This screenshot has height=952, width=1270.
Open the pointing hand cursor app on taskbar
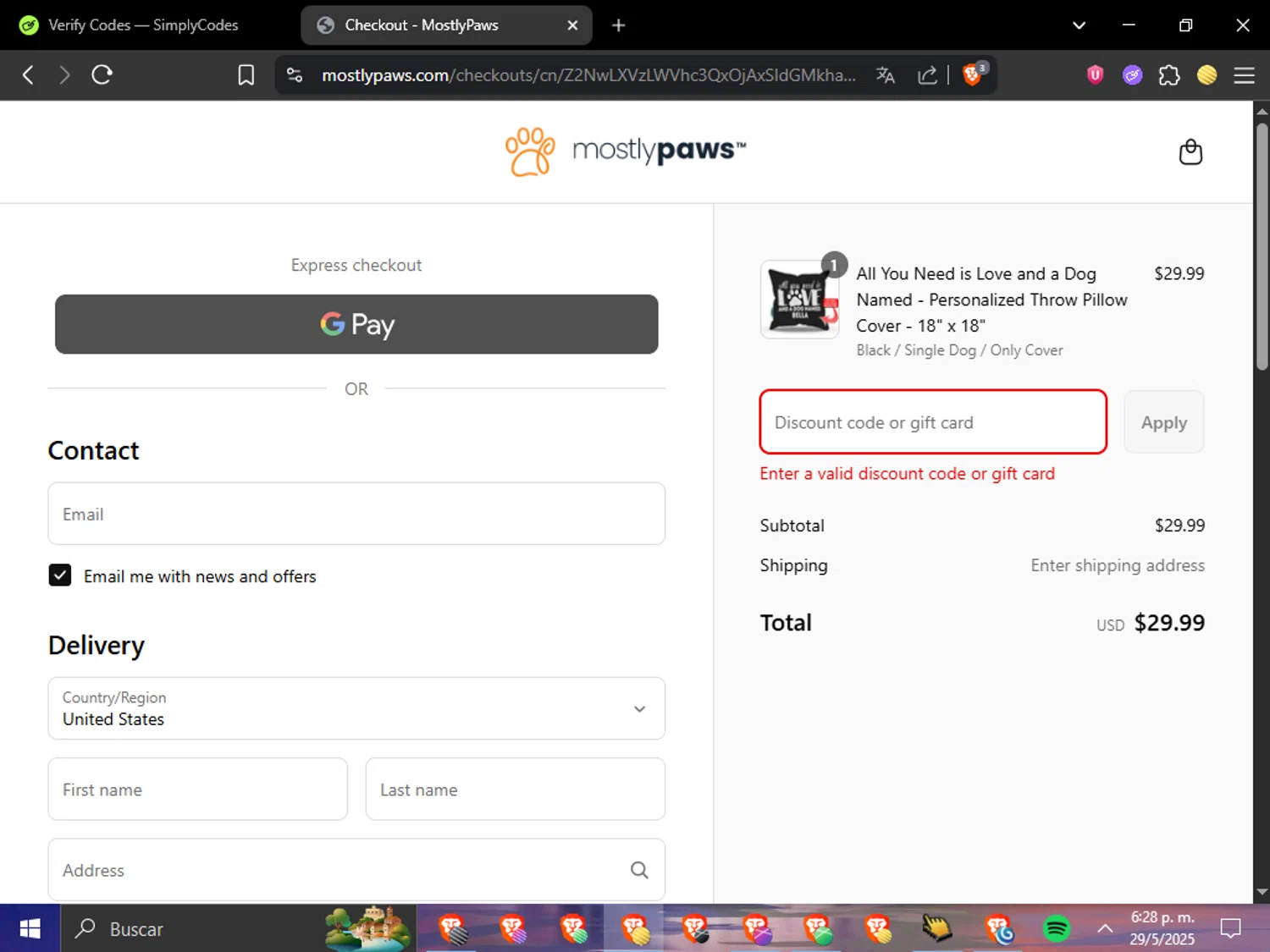(x=936, y=929)
